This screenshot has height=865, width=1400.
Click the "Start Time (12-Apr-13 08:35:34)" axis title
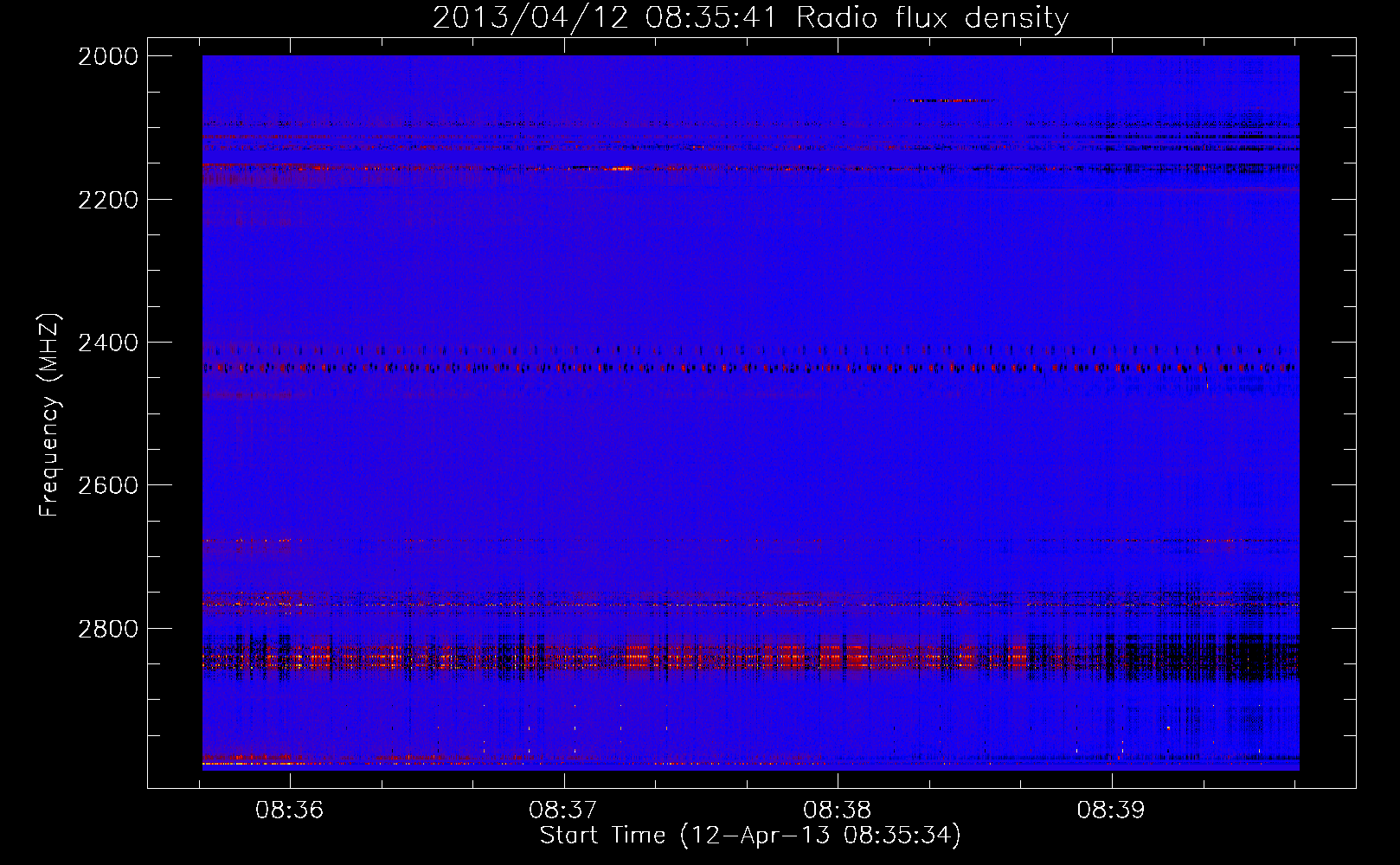tap(750, 836)
